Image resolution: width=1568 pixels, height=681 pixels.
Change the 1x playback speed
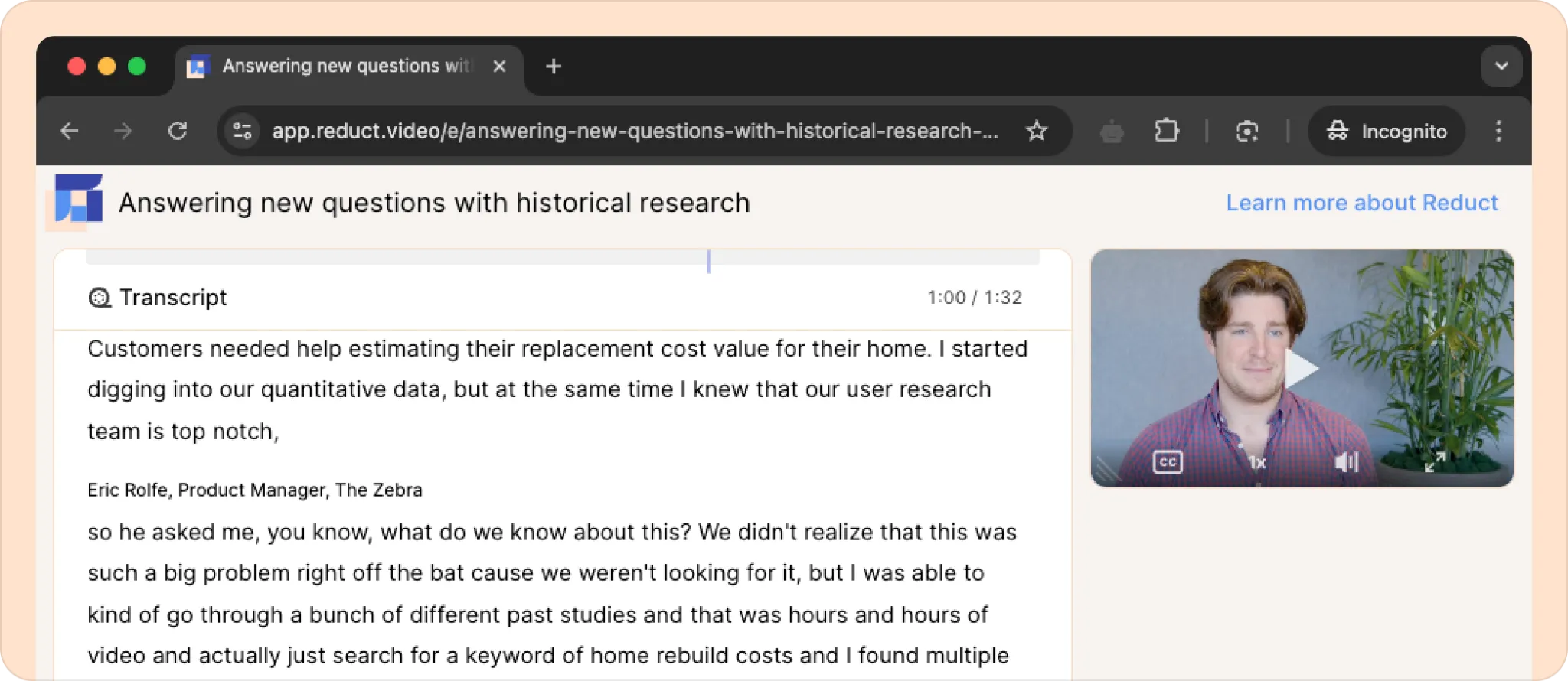point(1256,462)
